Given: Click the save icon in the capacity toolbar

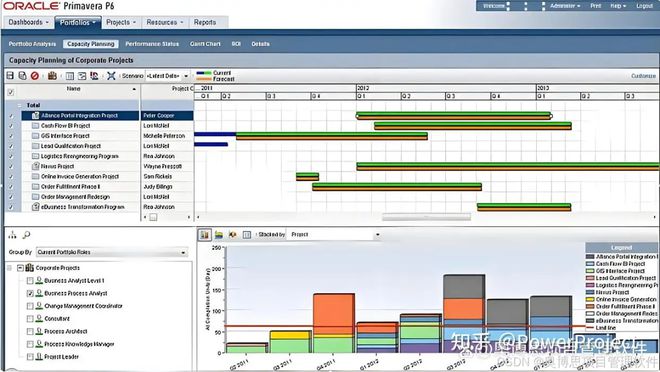Looking at the screenshot, I should (10, 76).
